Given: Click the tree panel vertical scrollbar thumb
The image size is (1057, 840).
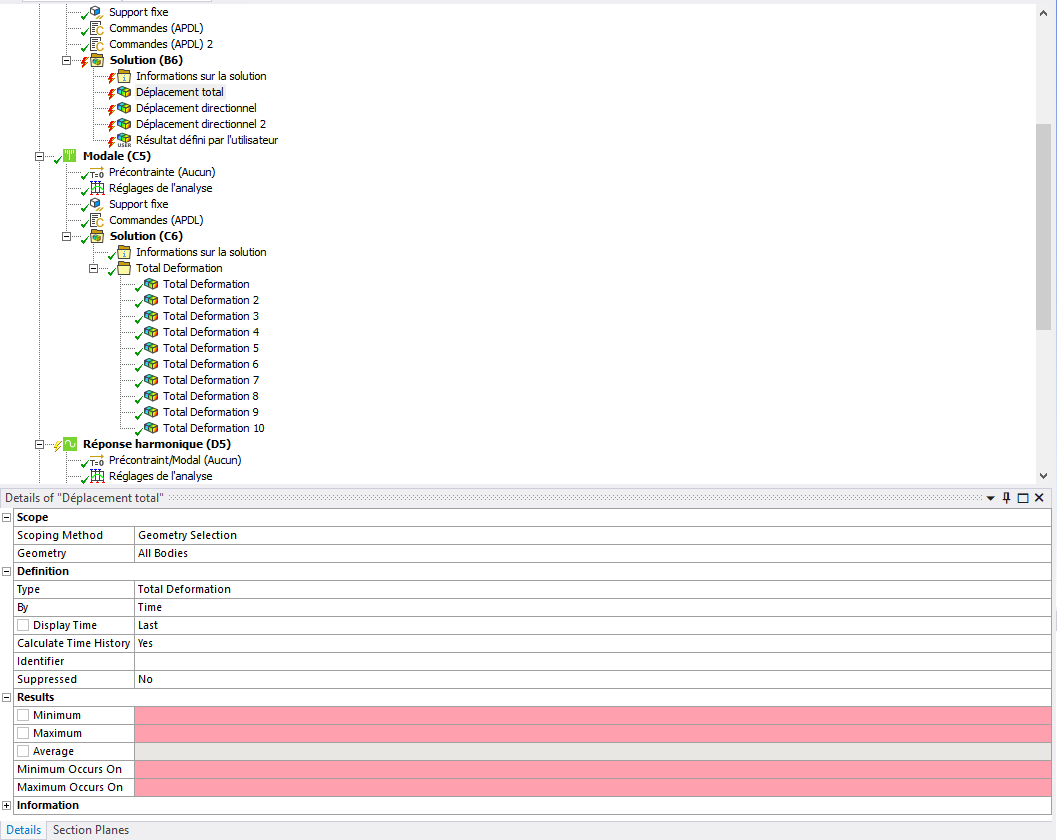Looking at the screenshot, I should 1044,227.
